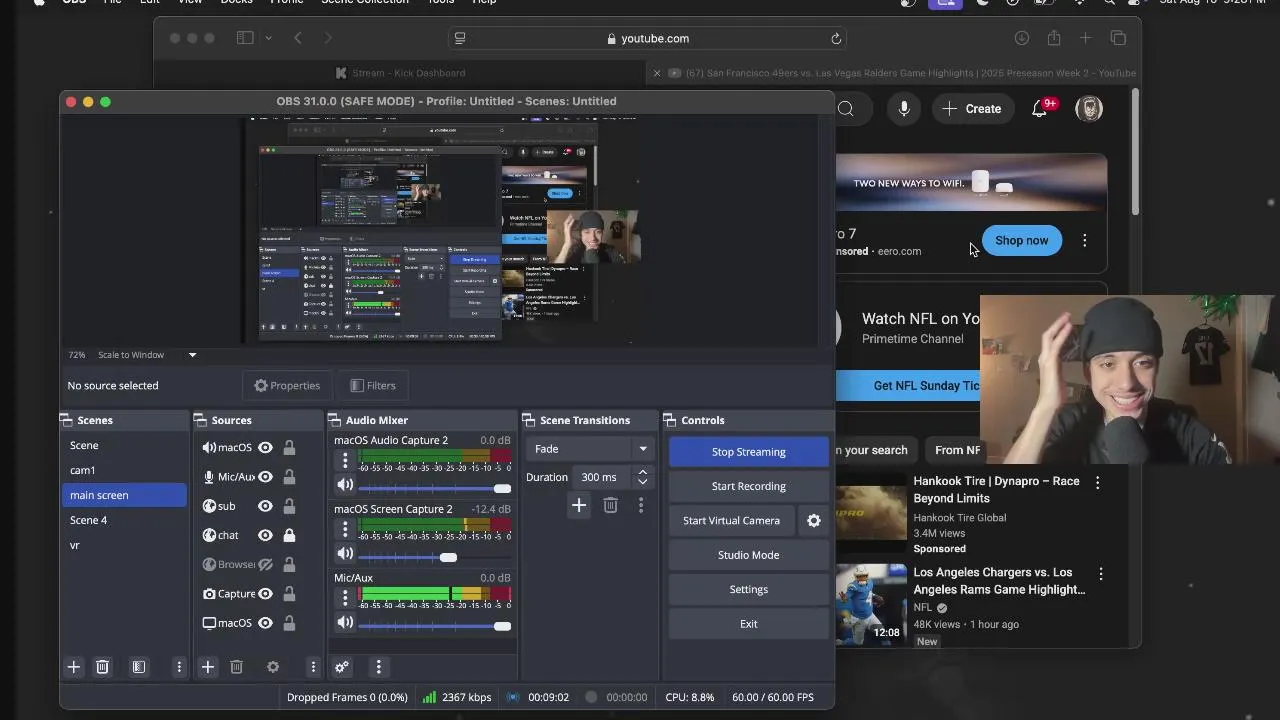
Task: Click Los Angeles Chargers vs. Rams thumbnail
Action: click(871, 605)
